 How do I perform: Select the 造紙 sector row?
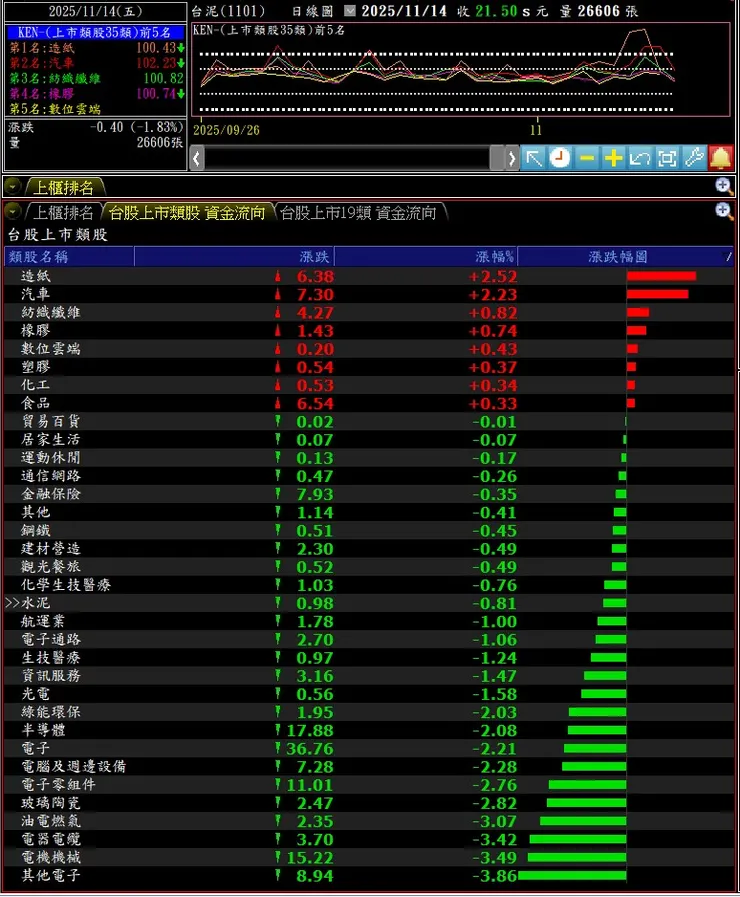pyautogui.click(x=369, y=276)
